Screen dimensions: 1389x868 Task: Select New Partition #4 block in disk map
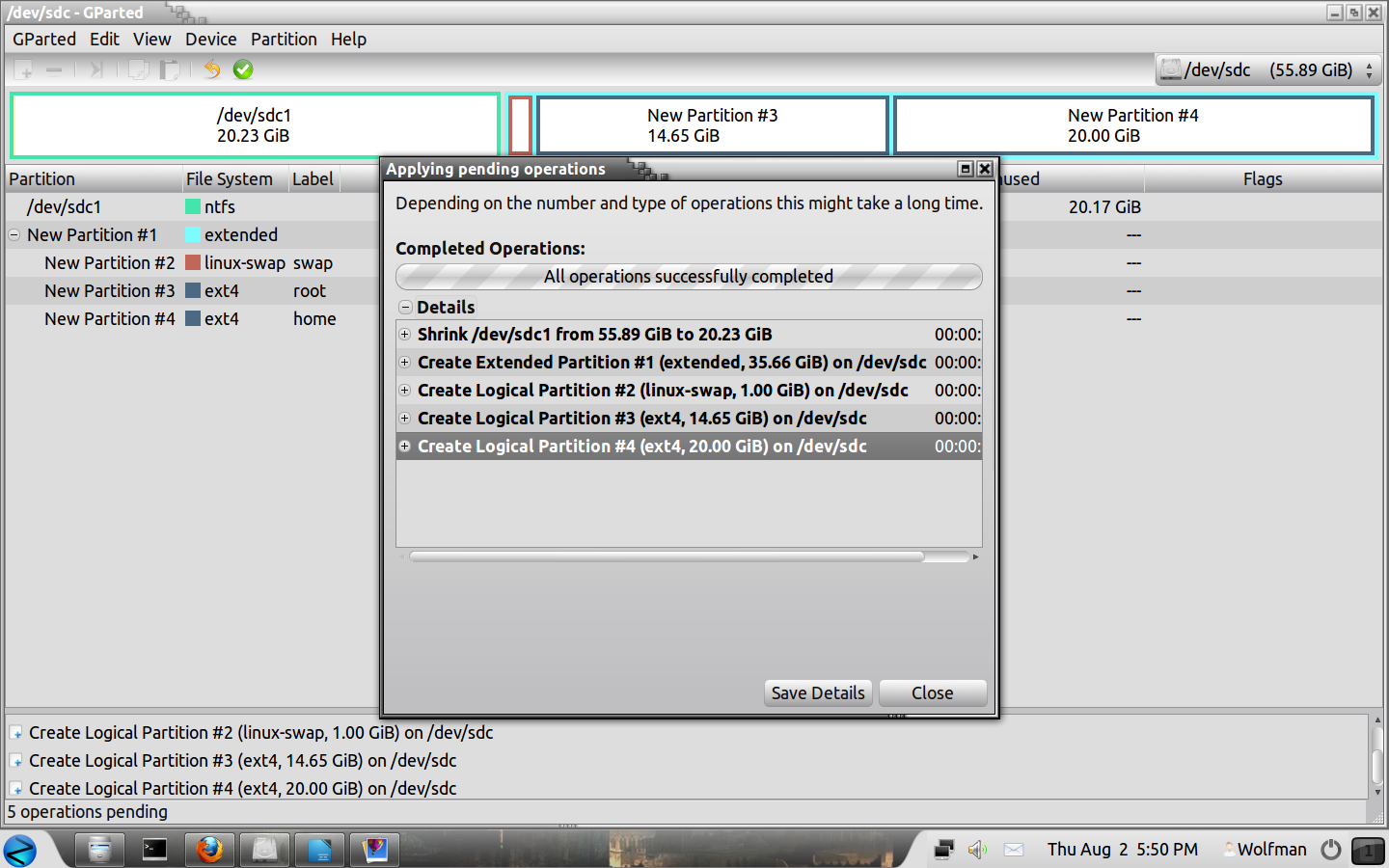coord(1133,125)
